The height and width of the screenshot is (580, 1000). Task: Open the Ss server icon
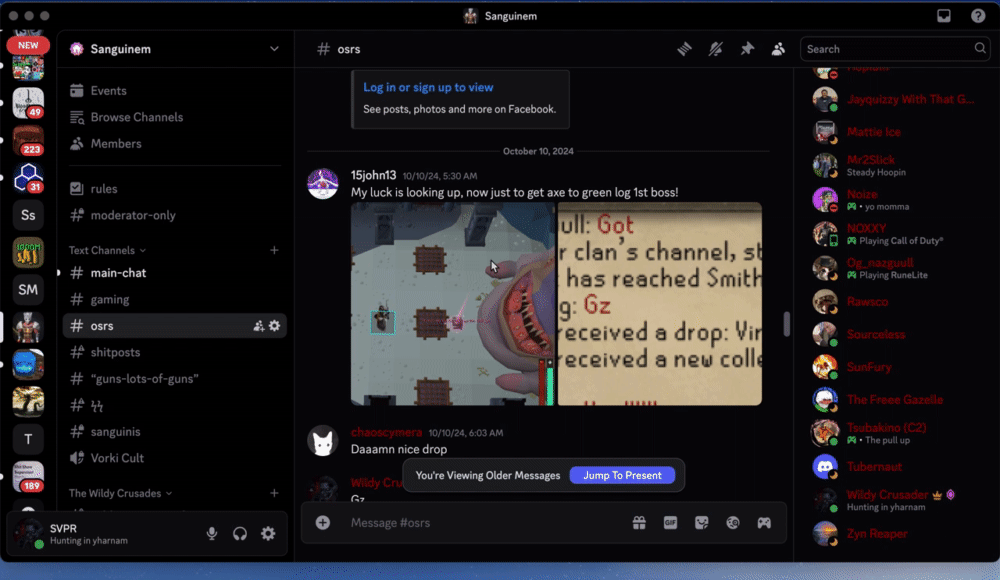tap(28, 215)
